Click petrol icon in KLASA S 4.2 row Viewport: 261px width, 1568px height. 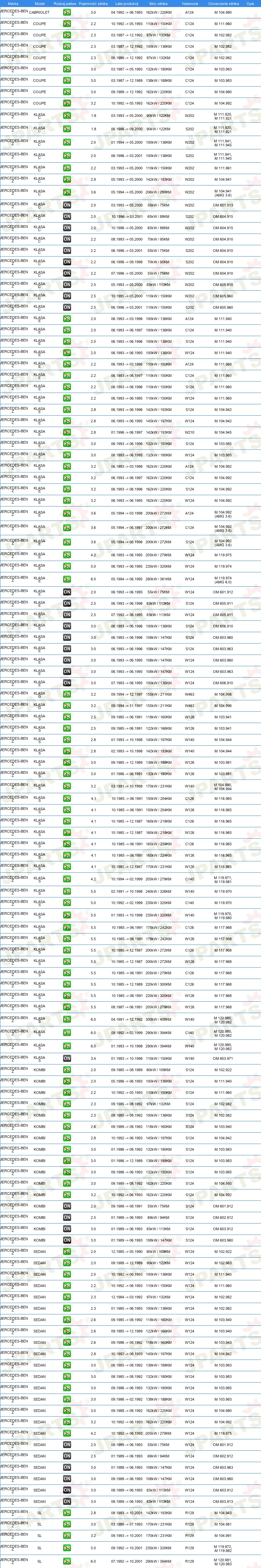click(67, 879)
